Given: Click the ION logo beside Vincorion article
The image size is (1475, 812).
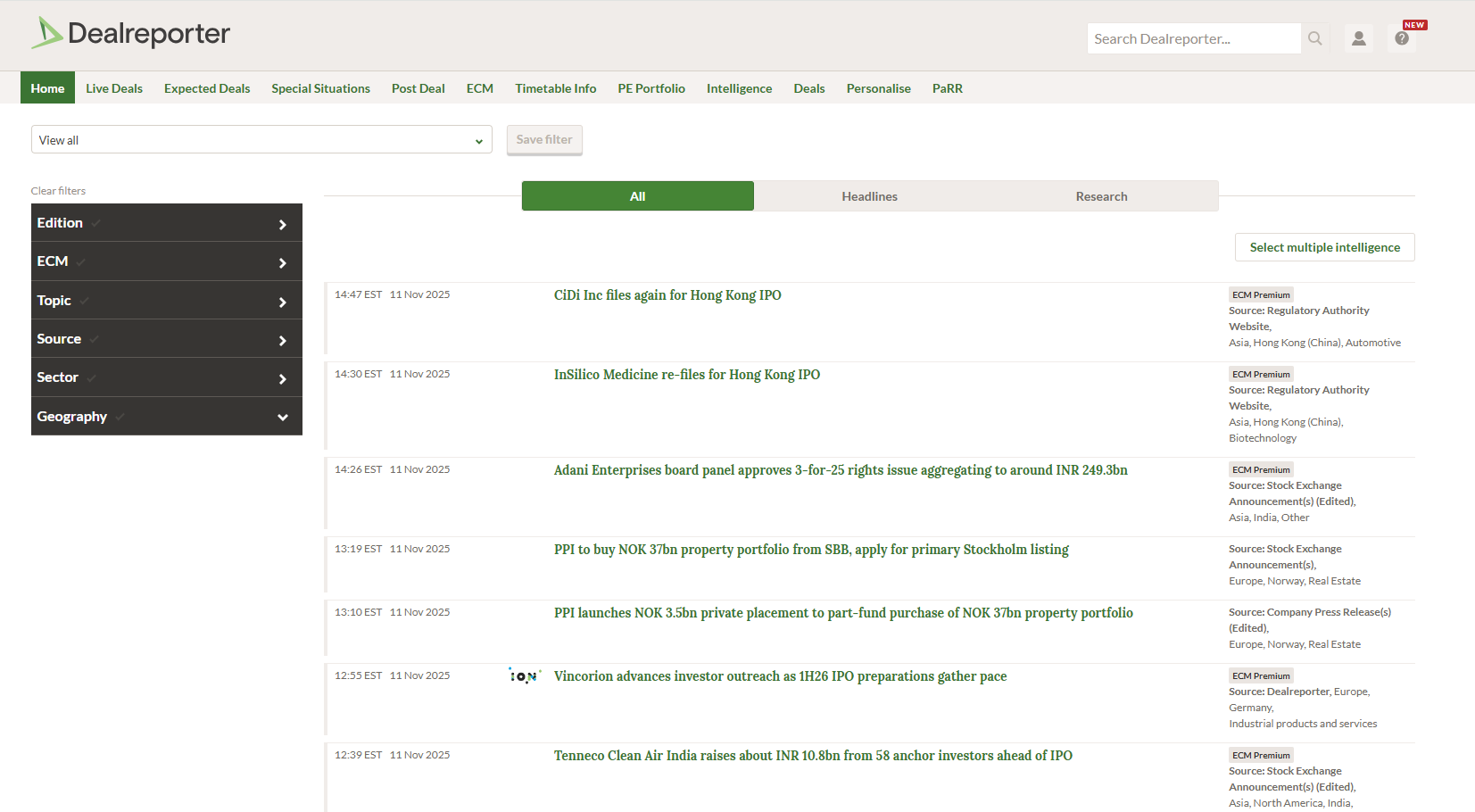Looking at the screenshot, I should (x=525, y=676).
